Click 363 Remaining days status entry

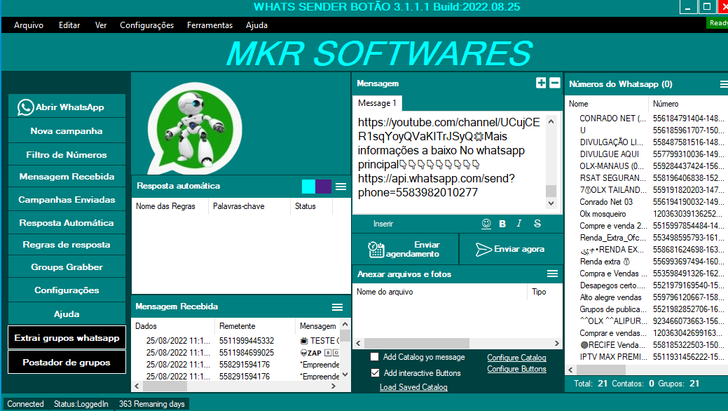coord(152,404)
